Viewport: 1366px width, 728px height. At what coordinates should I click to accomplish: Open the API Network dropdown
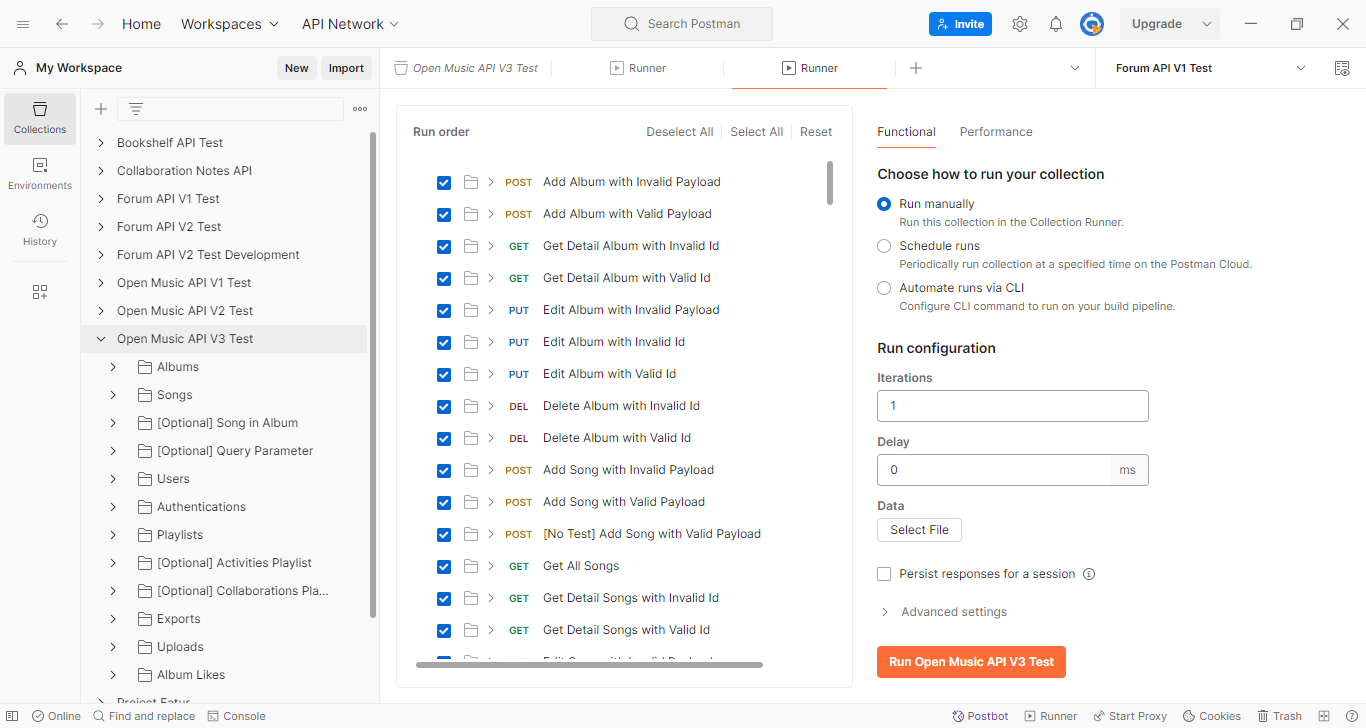pos(351,24)
